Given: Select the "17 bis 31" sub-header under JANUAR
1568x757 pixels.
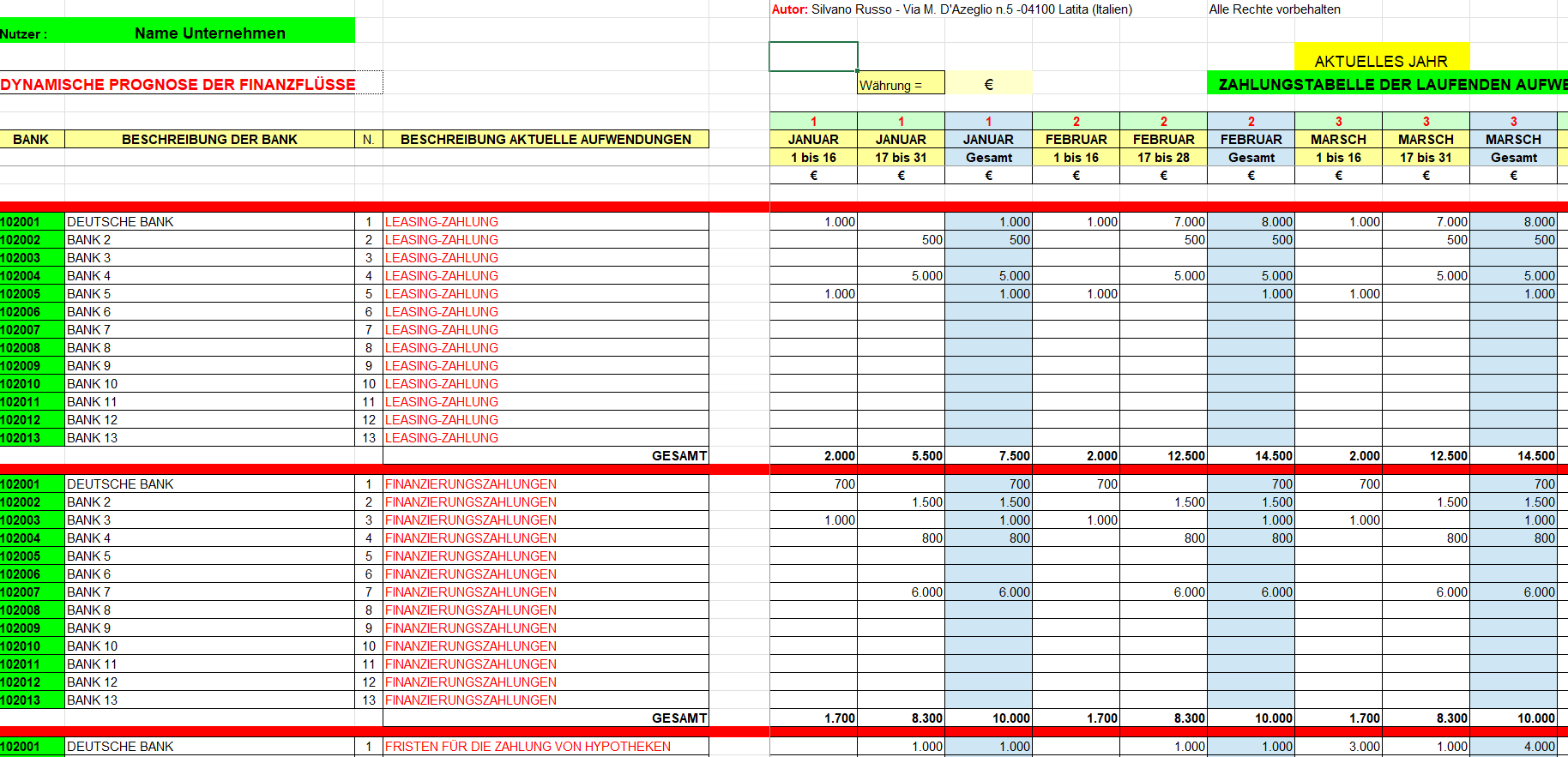Looking at the screenshot, I should click(901, 157).
